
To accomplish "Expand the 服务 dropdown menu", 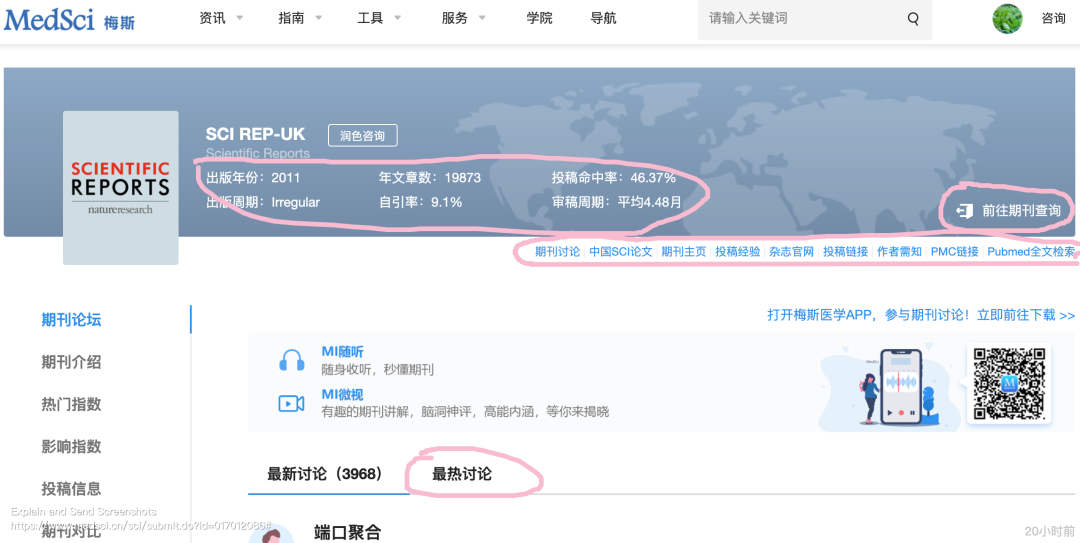I will click(464, 18).
